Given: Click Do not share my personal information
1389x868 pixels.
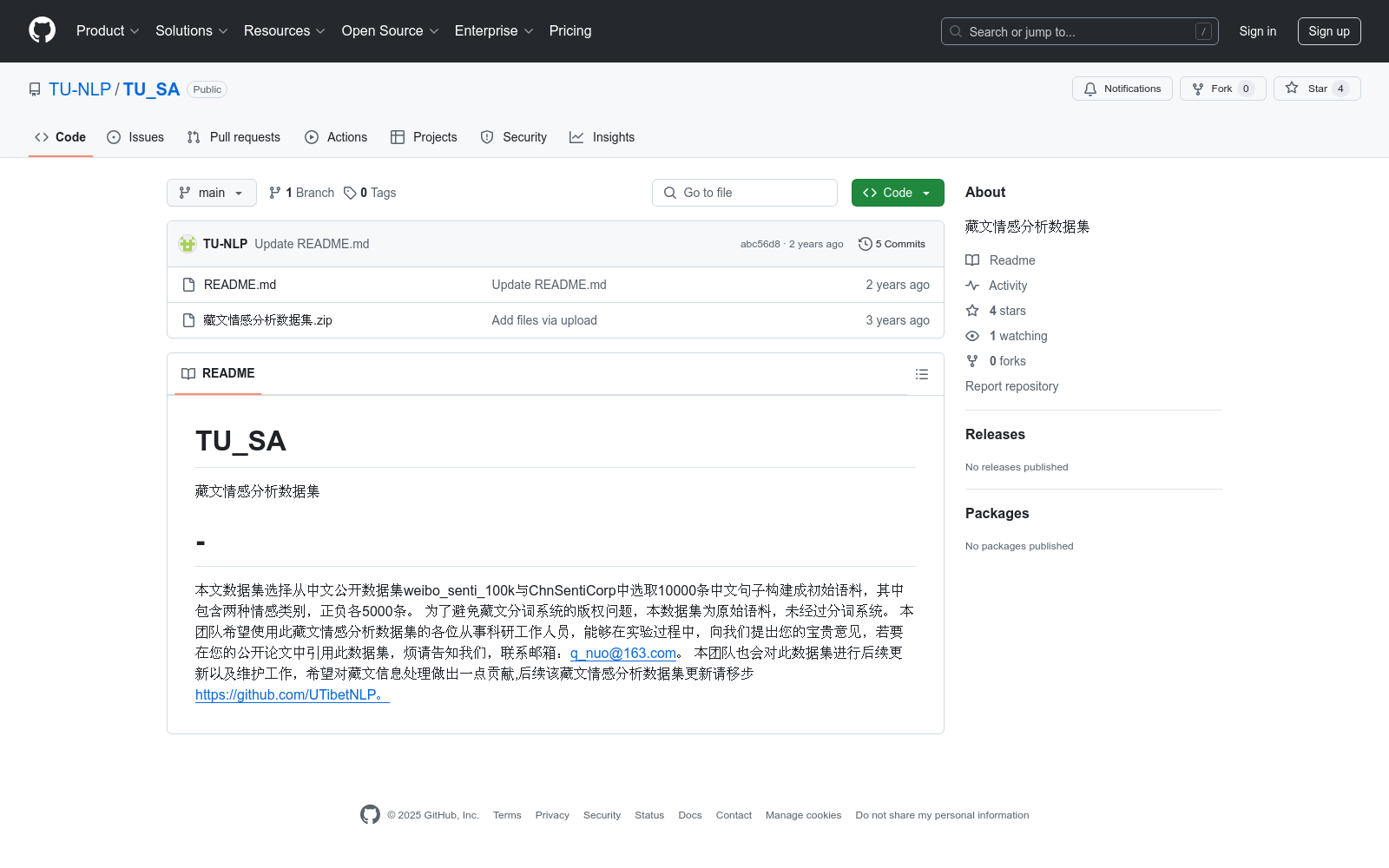Looking at the screenshot, I should click(x=942, y=815).
